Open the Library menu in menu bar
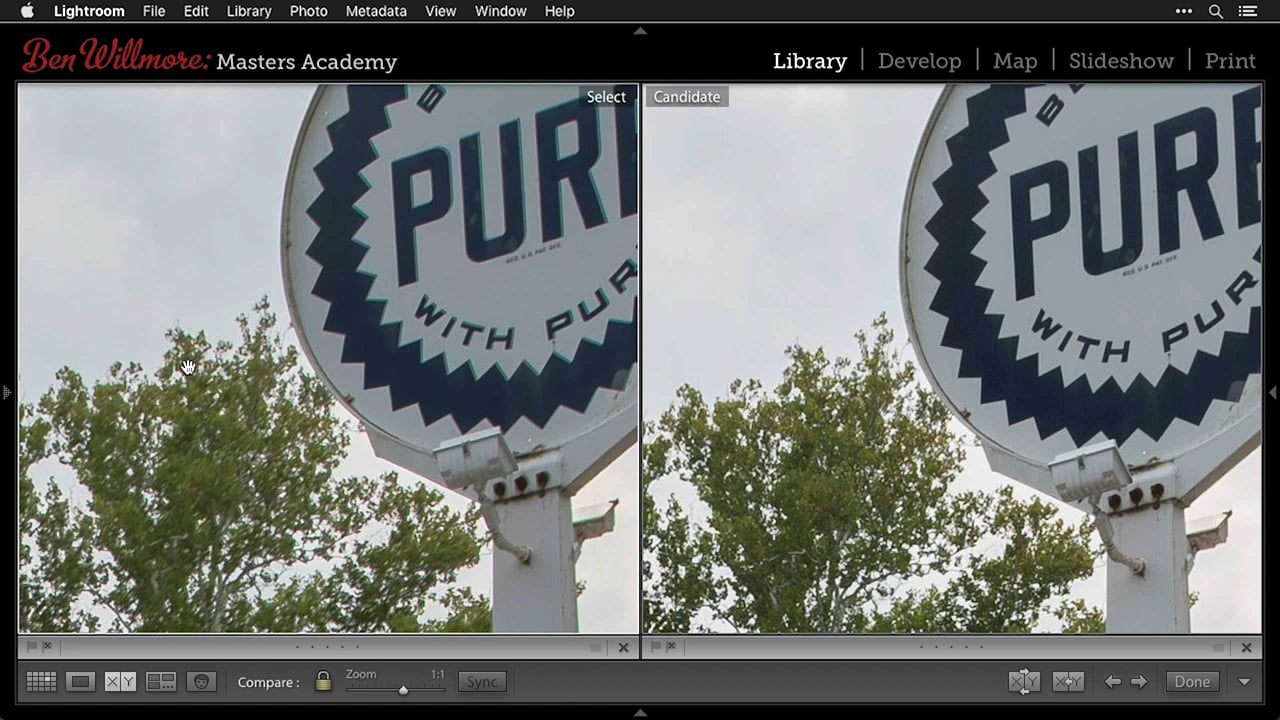 [x=249, y=11]
